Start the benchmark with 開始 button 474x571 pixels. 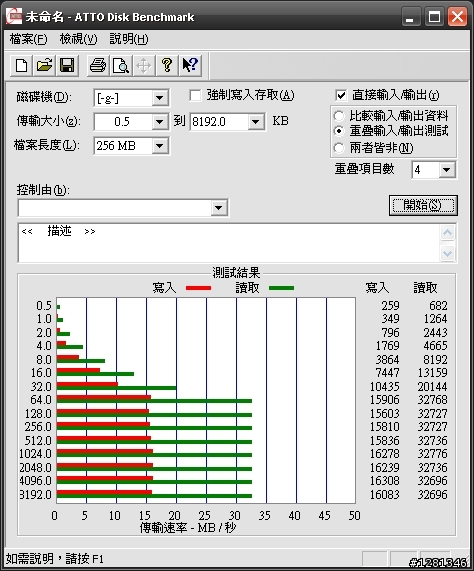[423, 205]
